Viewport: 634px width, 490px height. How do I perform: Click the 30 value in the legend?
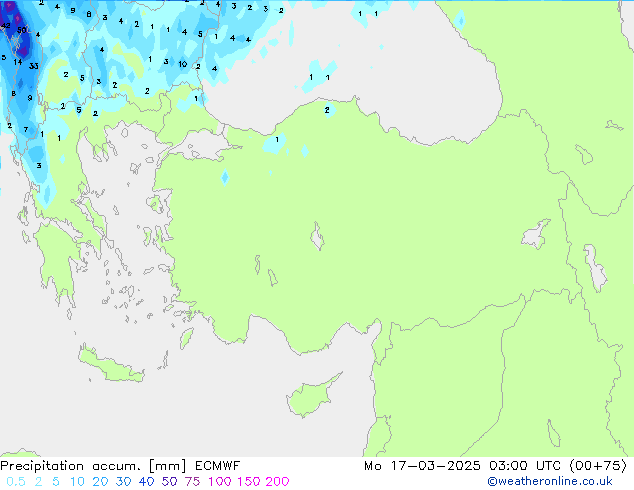pos(123,482)
